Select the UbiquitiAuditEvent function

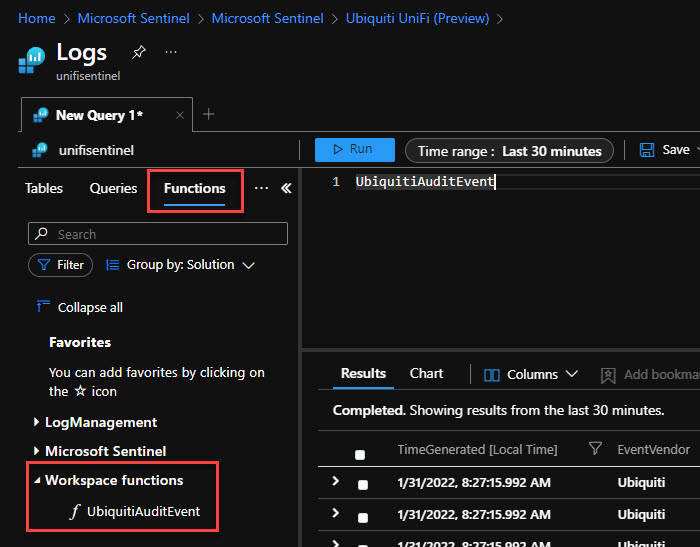click(x=135, y=511)
